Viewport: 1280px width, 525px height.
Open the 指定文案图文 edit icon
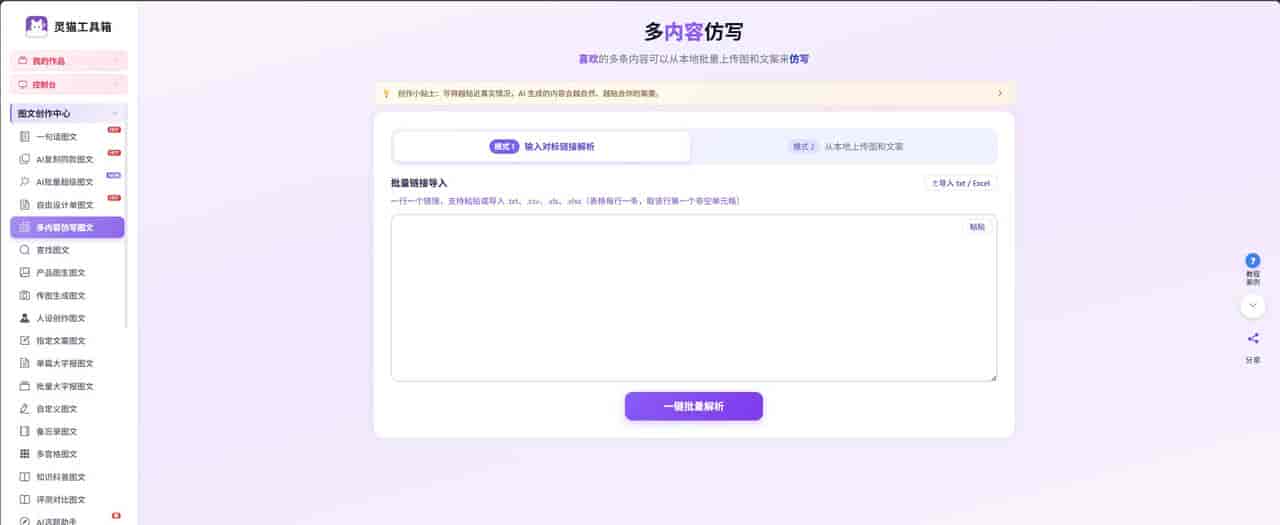coord(25,341)
